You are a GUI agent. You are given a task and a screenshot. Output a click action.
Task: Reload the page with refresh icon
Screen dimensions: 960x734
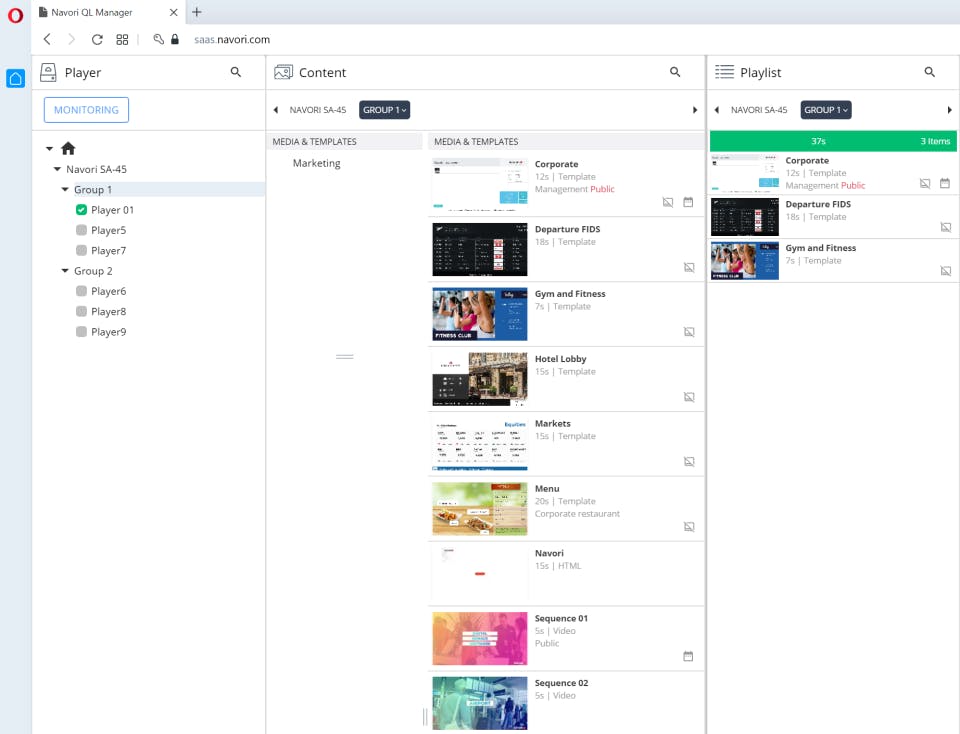click(97, 39)
